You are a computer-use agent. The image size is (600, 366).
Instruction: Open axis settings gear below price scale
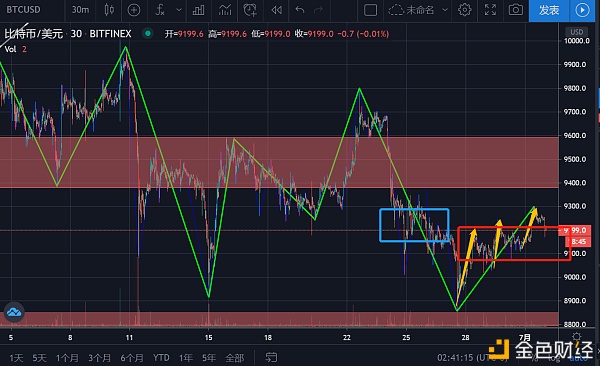point(577,337)
